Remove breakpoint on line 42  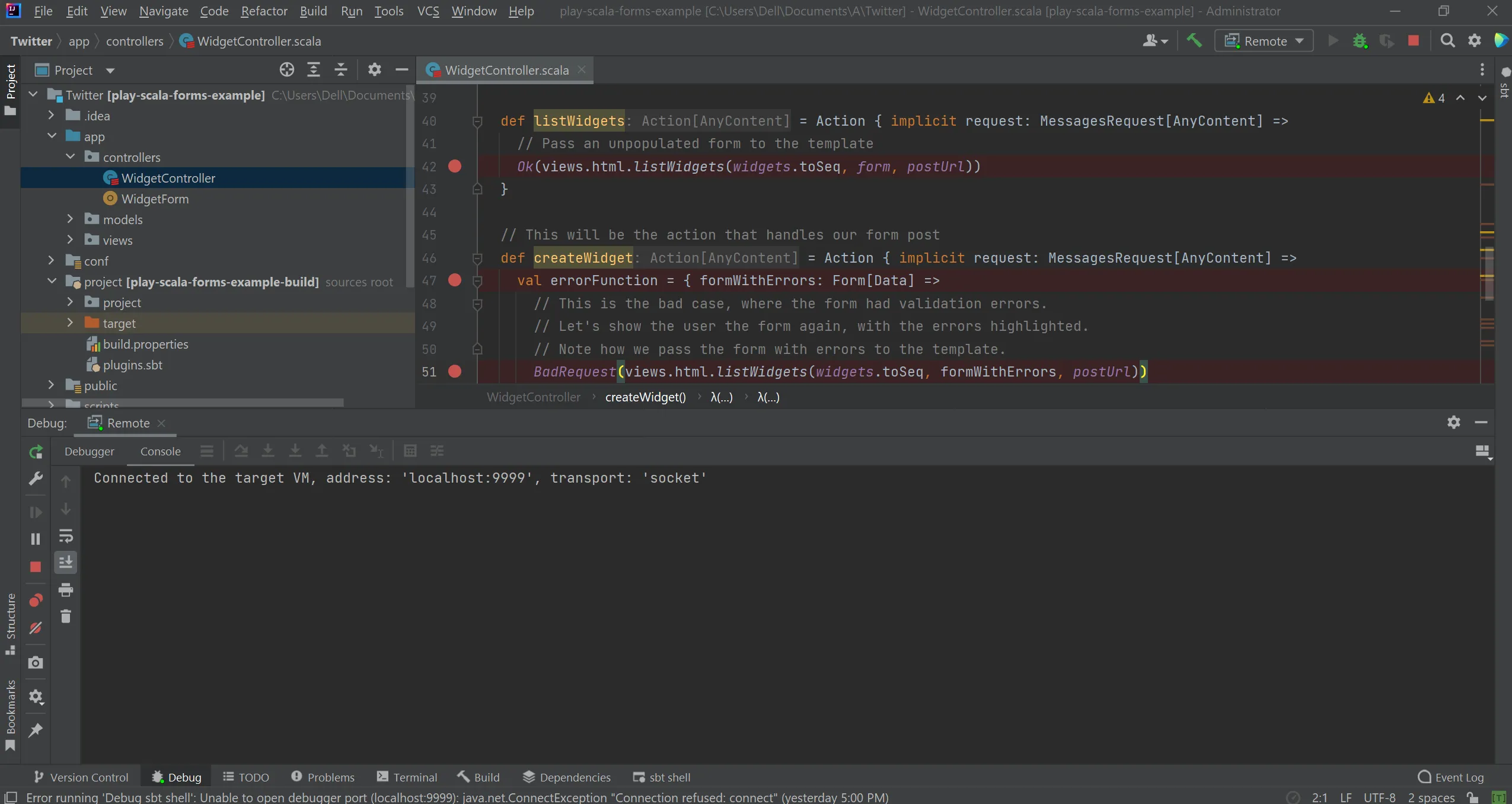(455, 167)
